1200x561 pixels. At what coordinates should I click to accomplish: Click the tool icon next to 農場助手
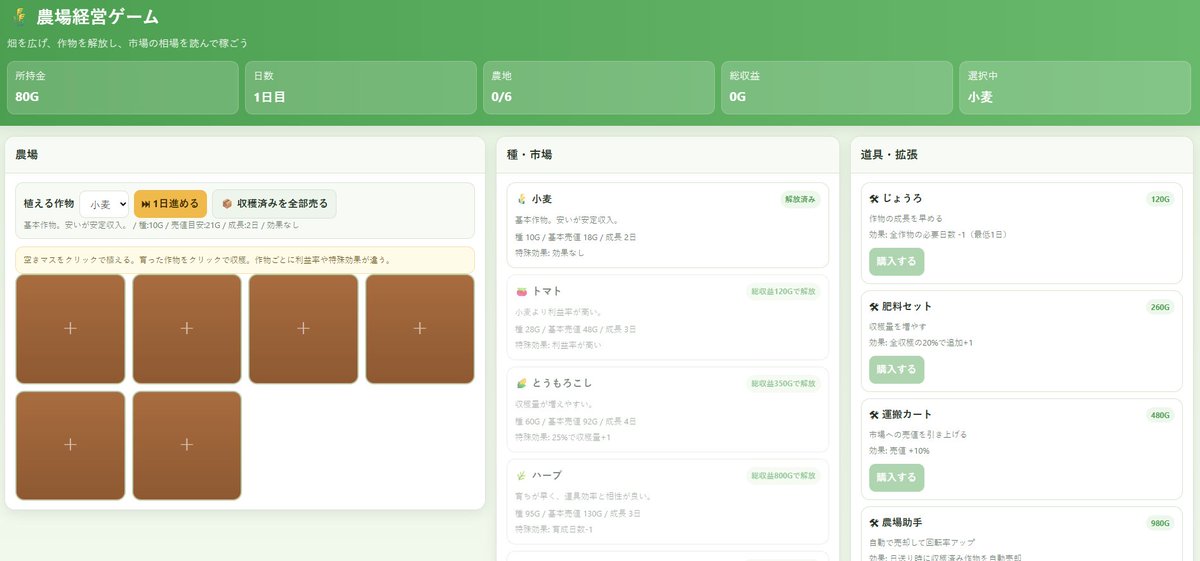[x=874, y=522]
